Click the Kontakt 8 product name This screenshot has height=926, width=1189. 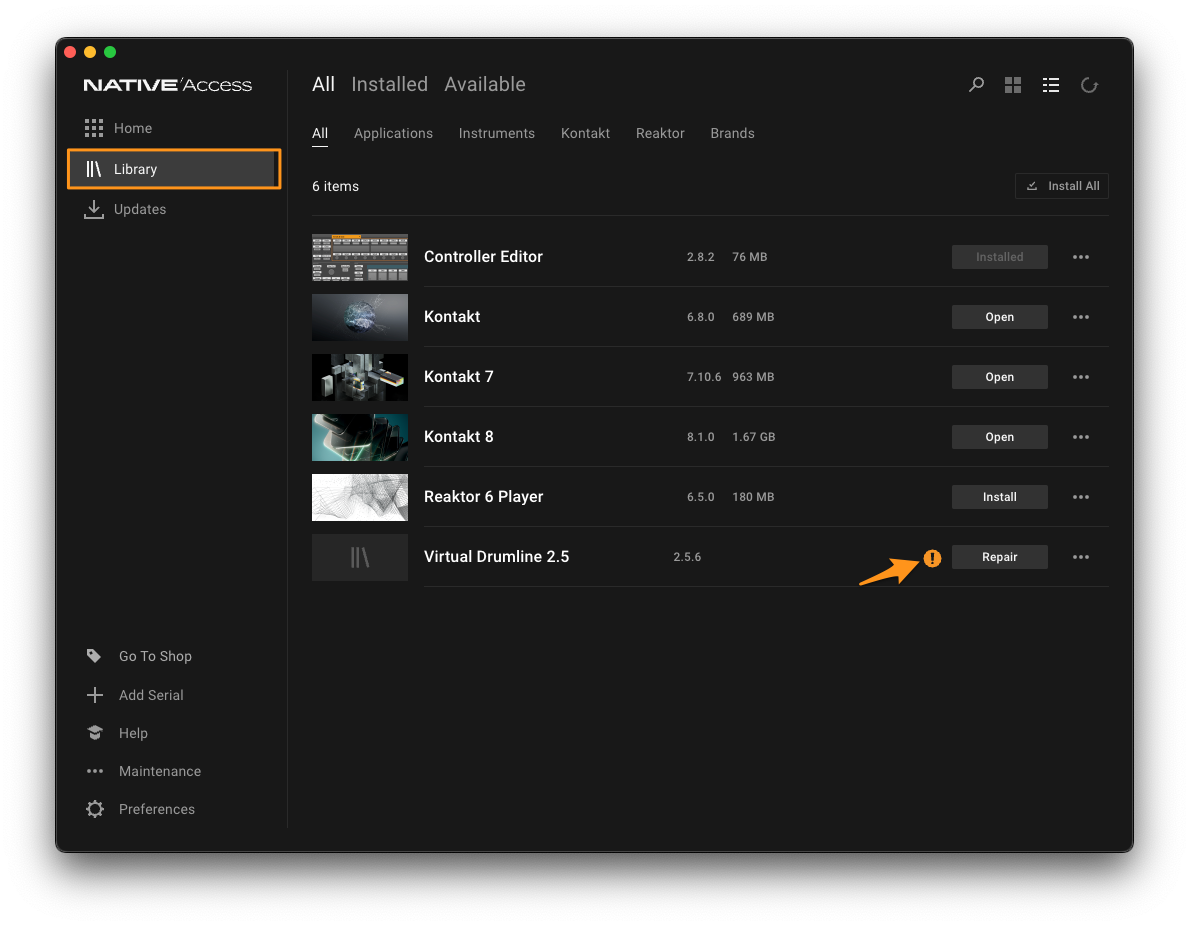(x=459, y=436)
